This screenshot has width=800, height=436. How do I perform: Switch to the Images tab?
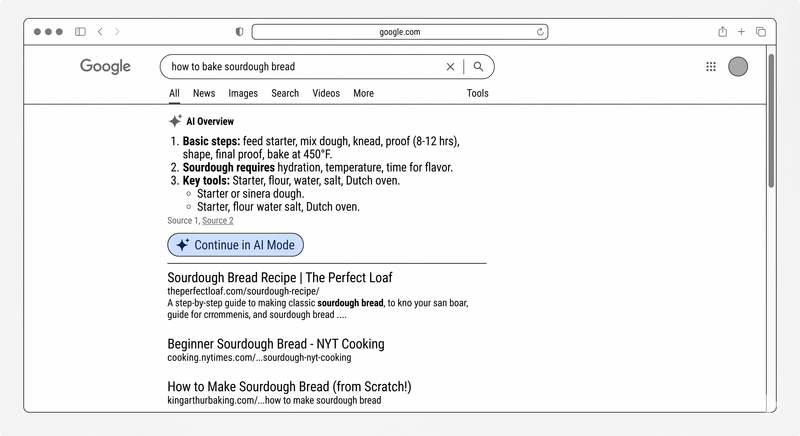coord(242,93)
